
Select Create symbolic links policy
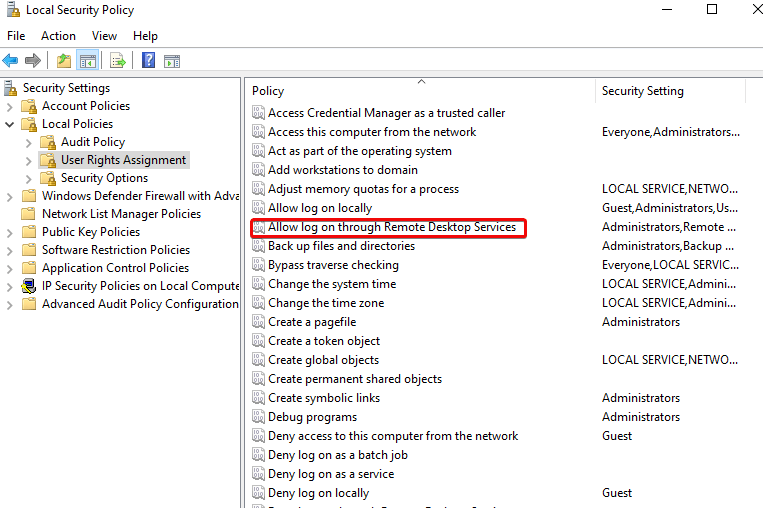[324, 398]
